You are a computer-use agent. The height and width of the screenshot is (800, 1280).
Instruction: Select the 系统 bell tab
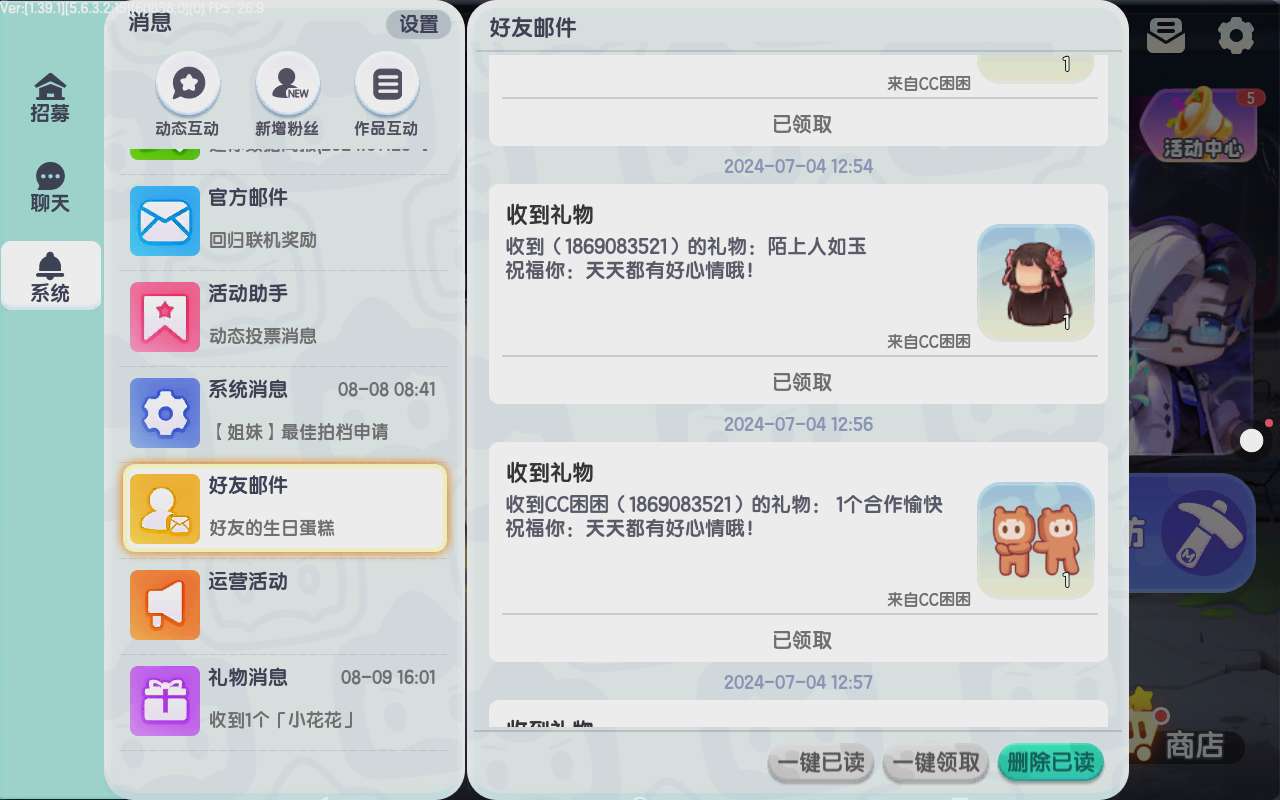50,276
